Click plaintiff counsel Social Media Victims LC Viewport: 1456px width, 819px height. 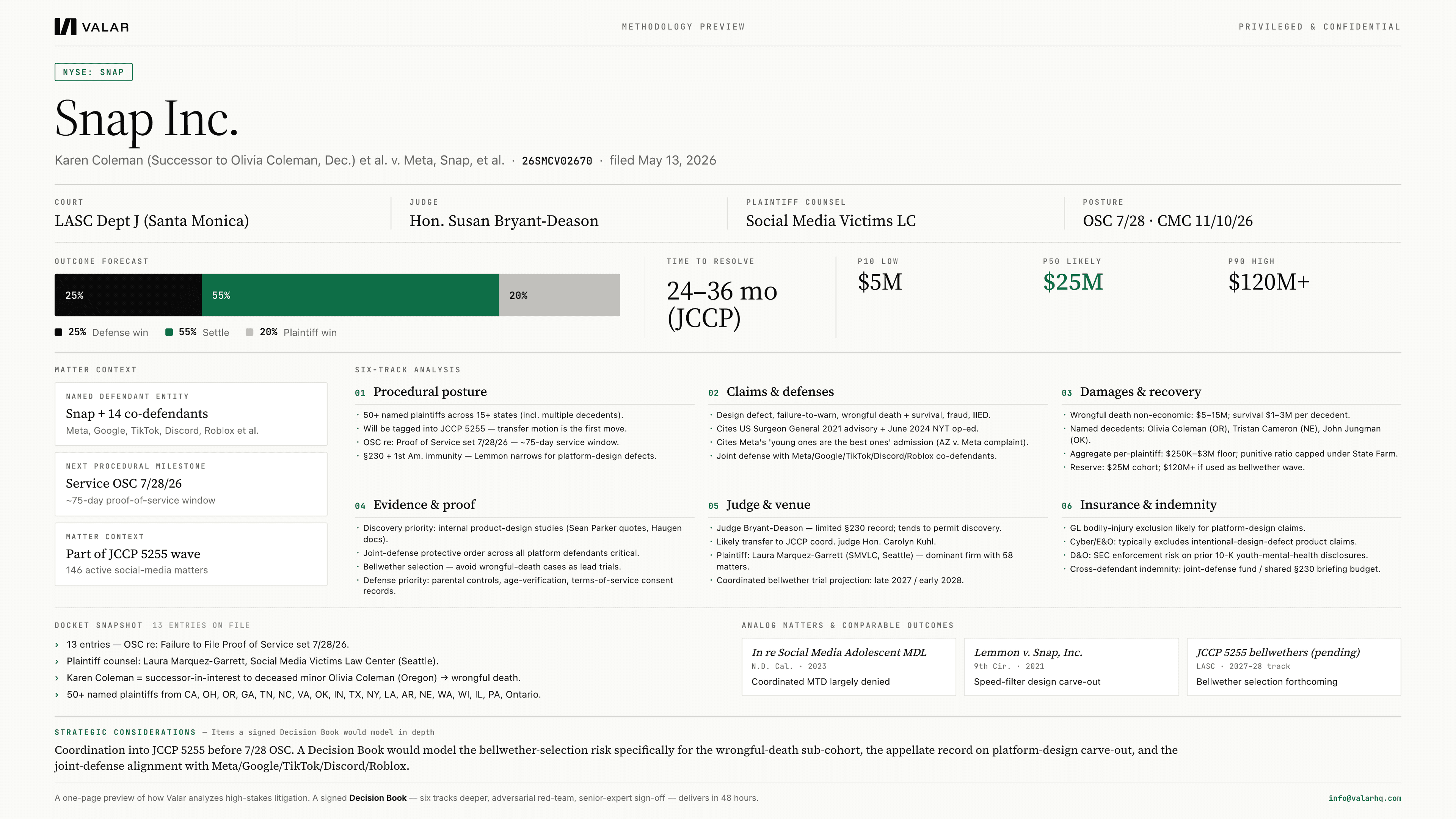(831, 221)
